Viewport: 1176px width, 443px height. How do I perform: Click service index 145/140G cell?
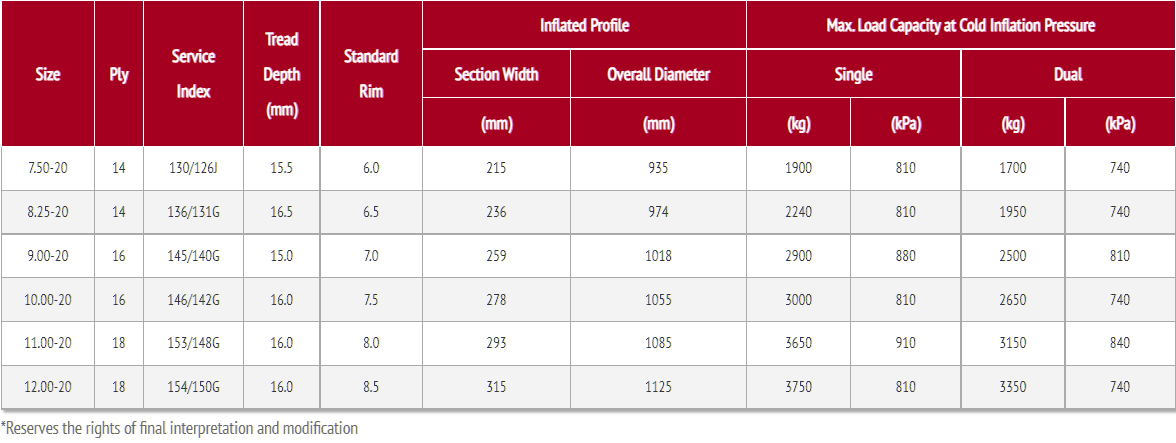click(x=193, y=256)
